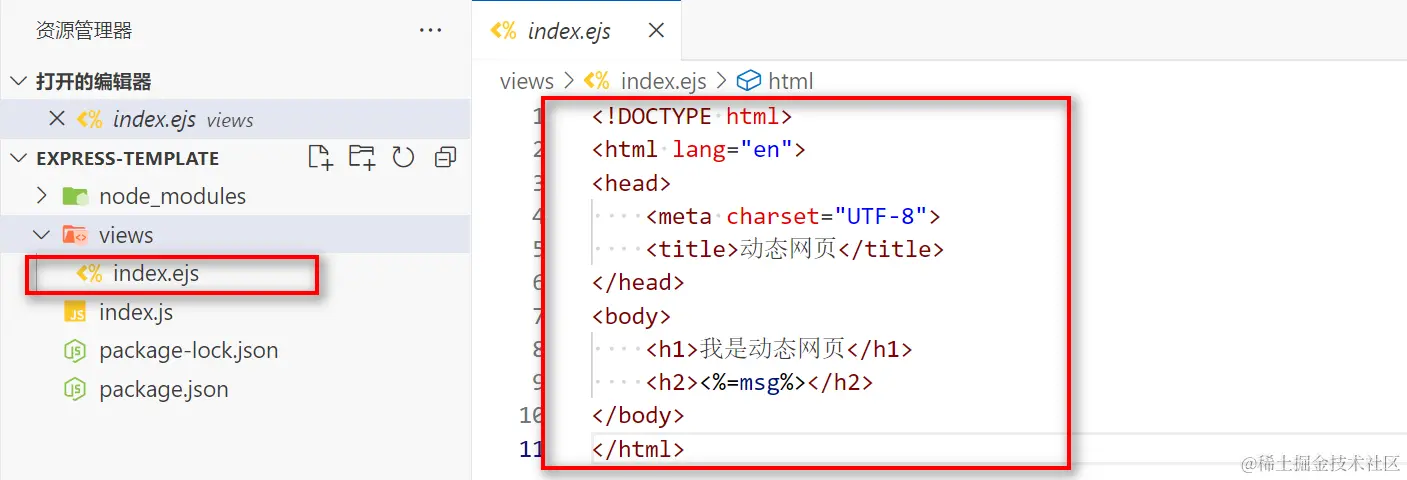Screen dimensions: 1407x480
Task: Click the index.js file icon
Action: pos(75,312)
